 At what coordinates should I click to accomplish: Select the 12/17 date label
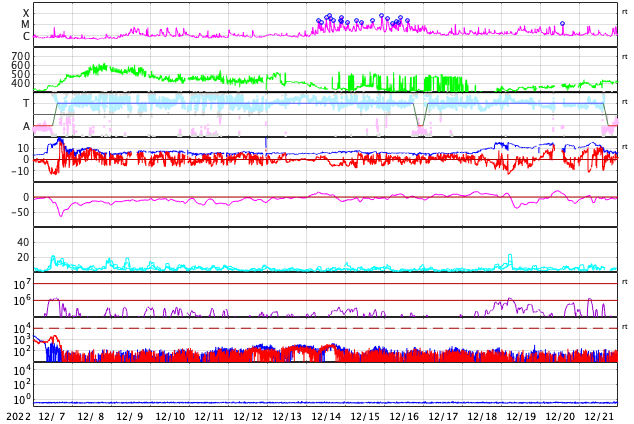[x=442, y=417]
